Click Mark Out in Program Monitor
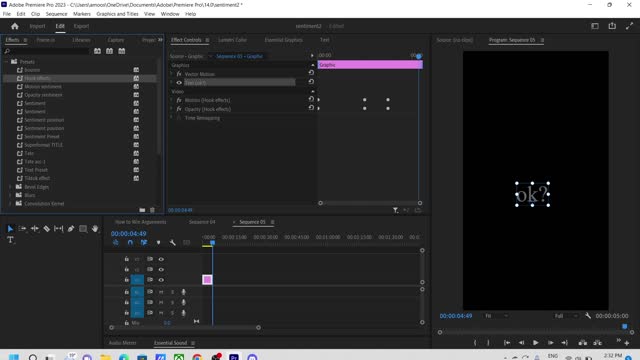 (x=489, y=343)
